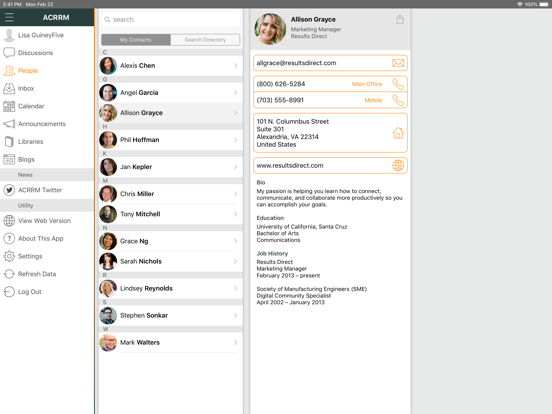Click the About This App label
The height and width of the screenshot is (414, 552).
coord(40,238)
